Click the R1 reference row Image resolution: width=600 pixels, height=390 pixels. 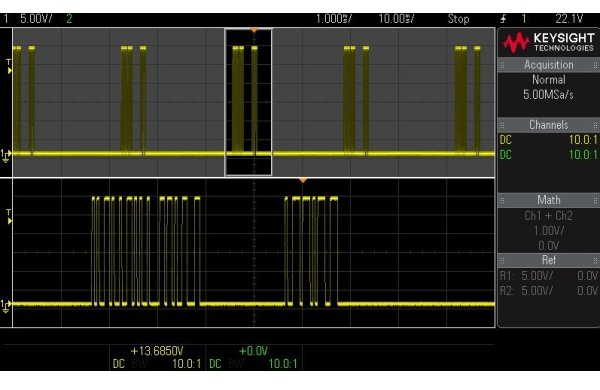[x=548, y=276]
